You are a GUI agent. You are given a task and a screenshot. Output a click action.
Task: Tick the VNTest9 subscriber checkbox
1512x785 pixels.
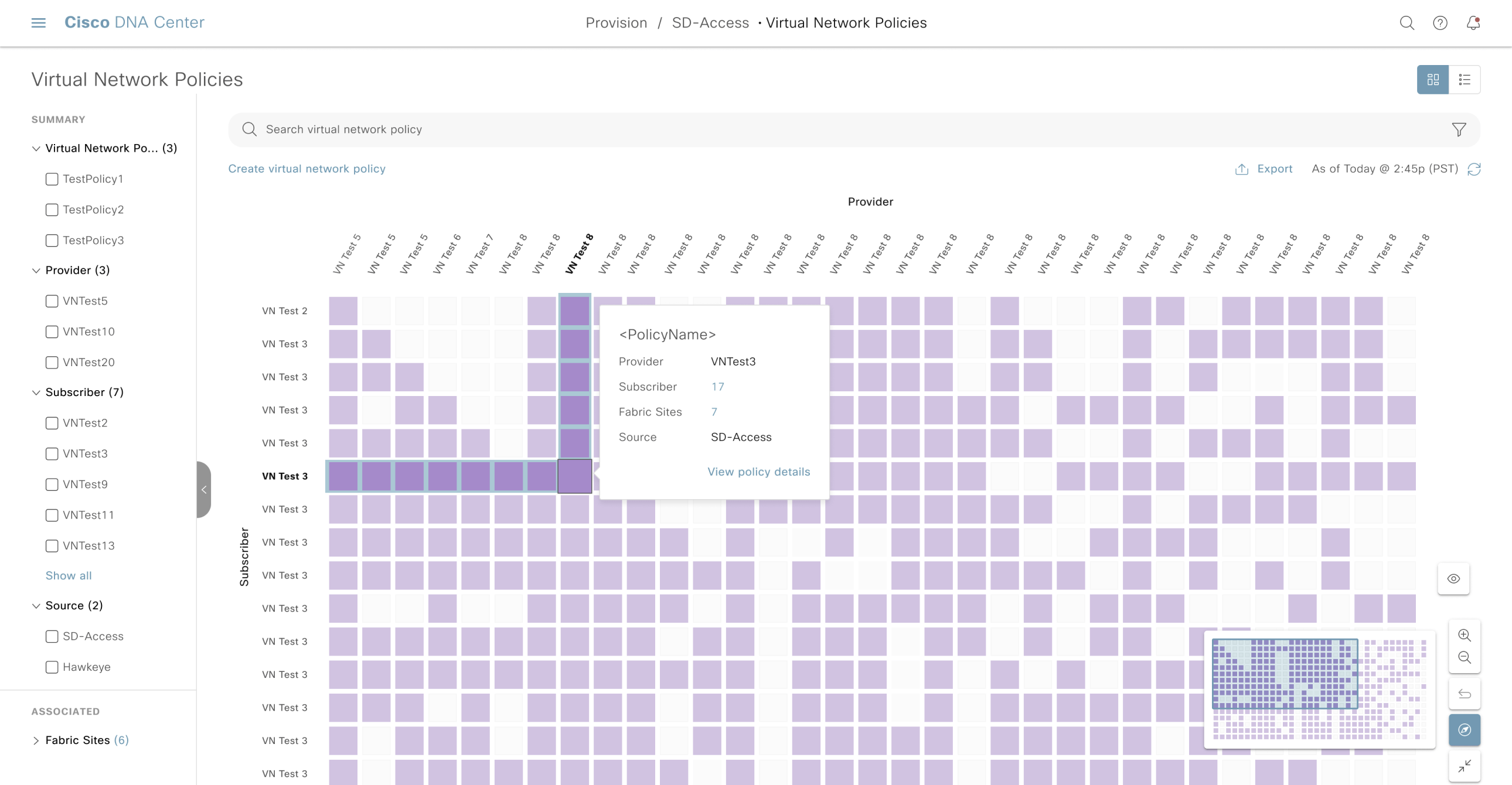pyautogui.click(x=52, y=484)
